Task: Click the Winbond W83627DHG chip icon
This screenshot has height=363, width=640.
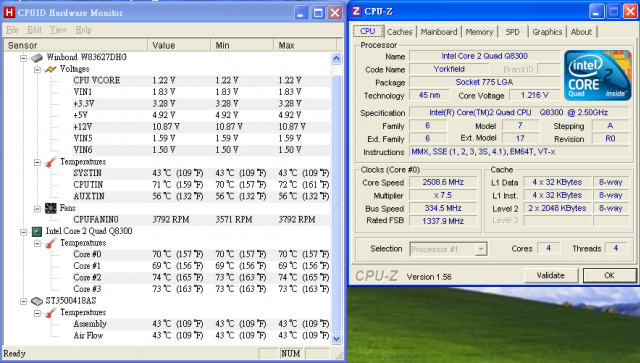Action: (x=37, y=58)
